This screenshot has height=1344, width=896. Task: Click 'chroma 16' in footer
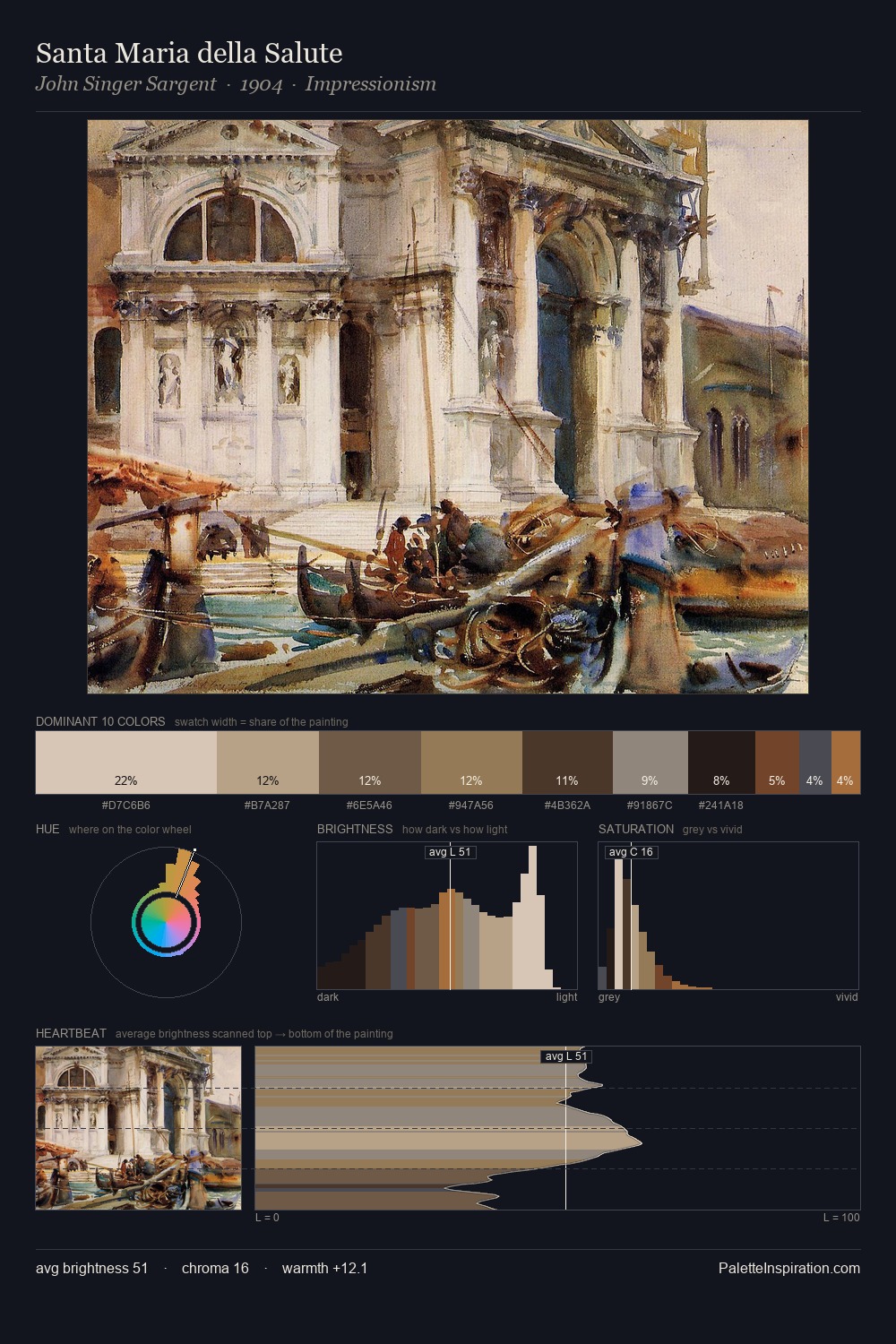point(215,1268)
